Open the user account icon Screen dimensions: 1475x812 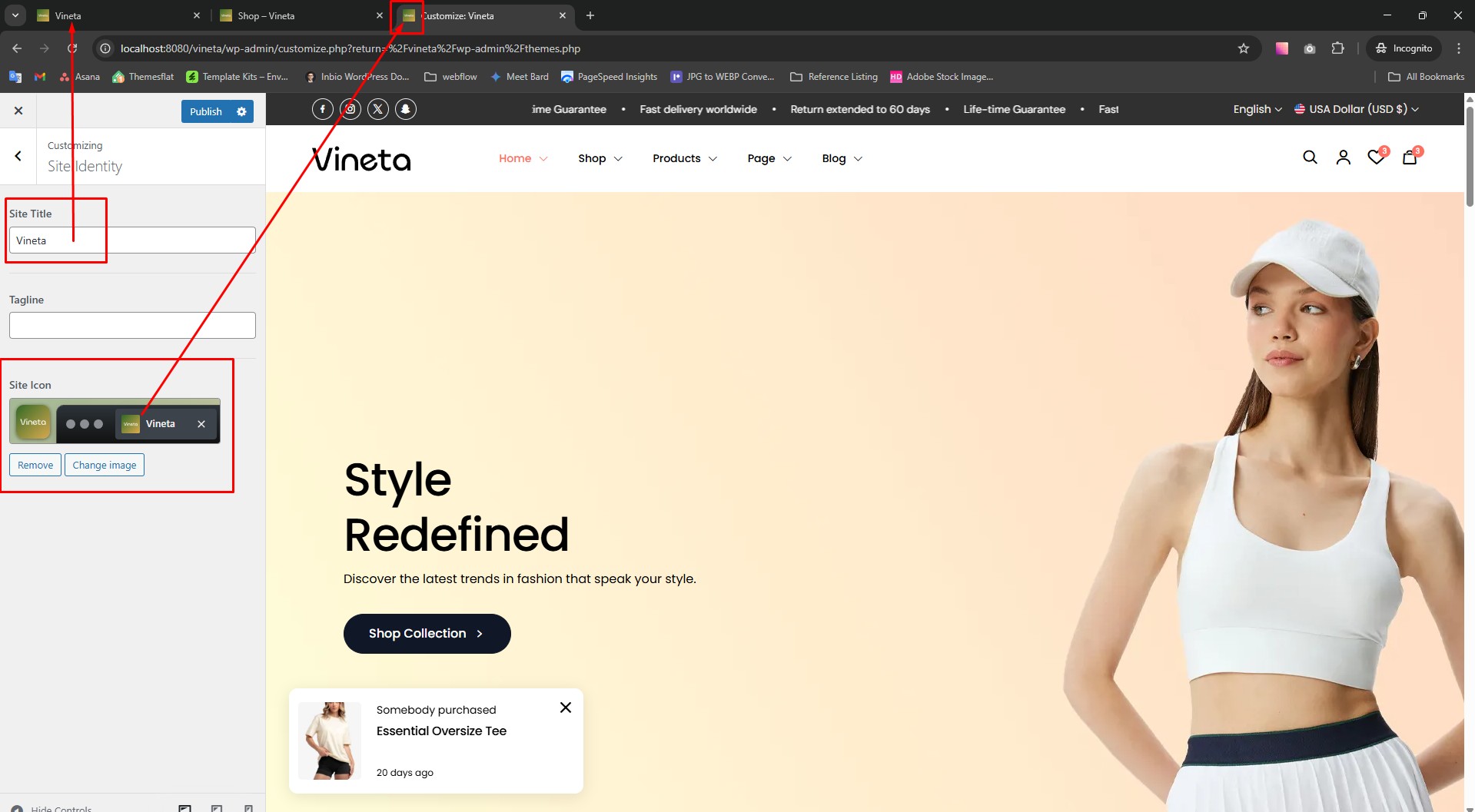click(x=1344, y=157)
